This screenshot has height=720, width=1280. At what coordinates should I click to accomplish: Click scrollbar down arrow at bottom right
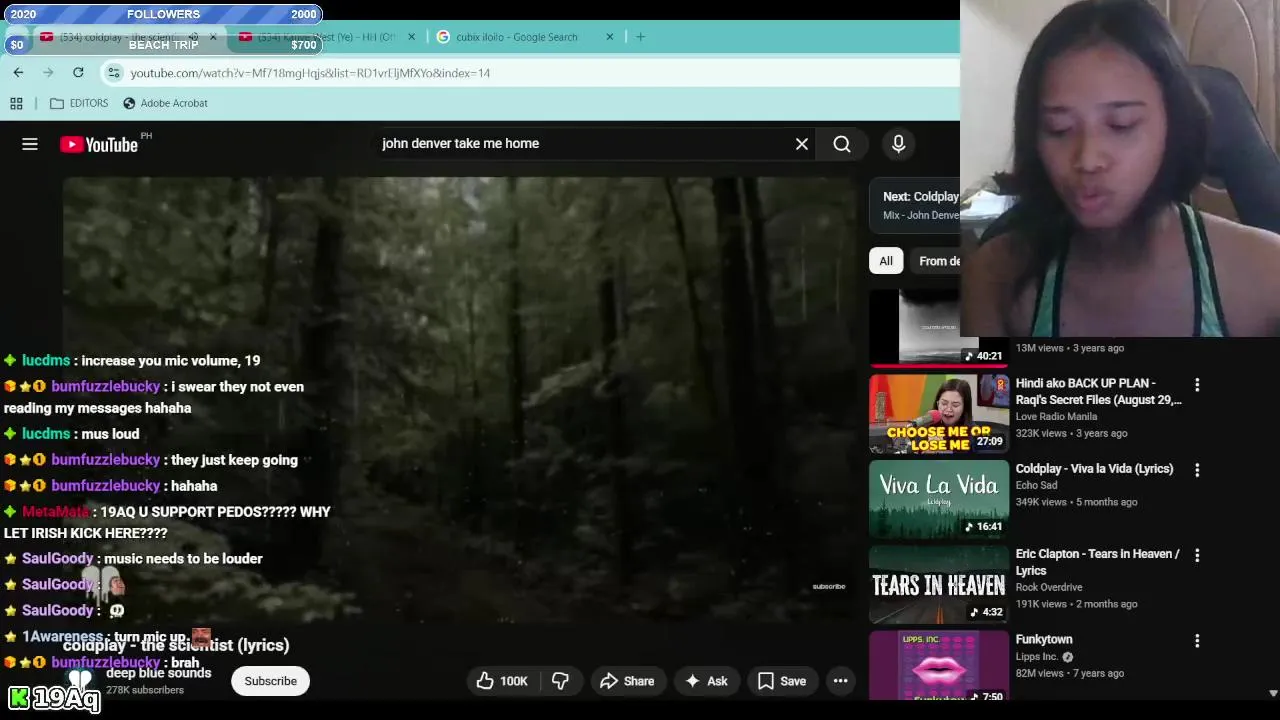(1273, 692)
